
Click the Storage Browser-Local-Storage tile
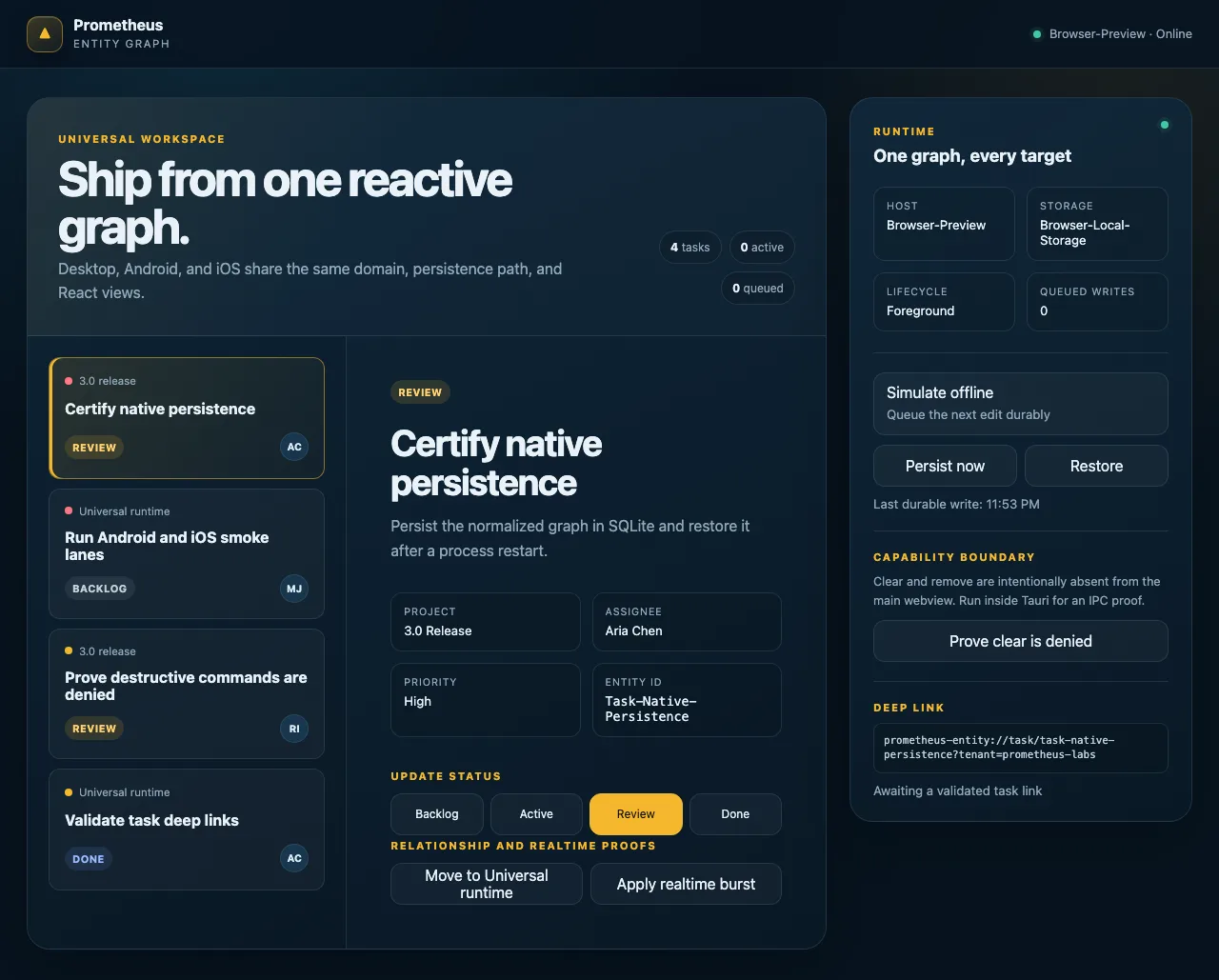pyautogui.click(x=1097, y=224)
